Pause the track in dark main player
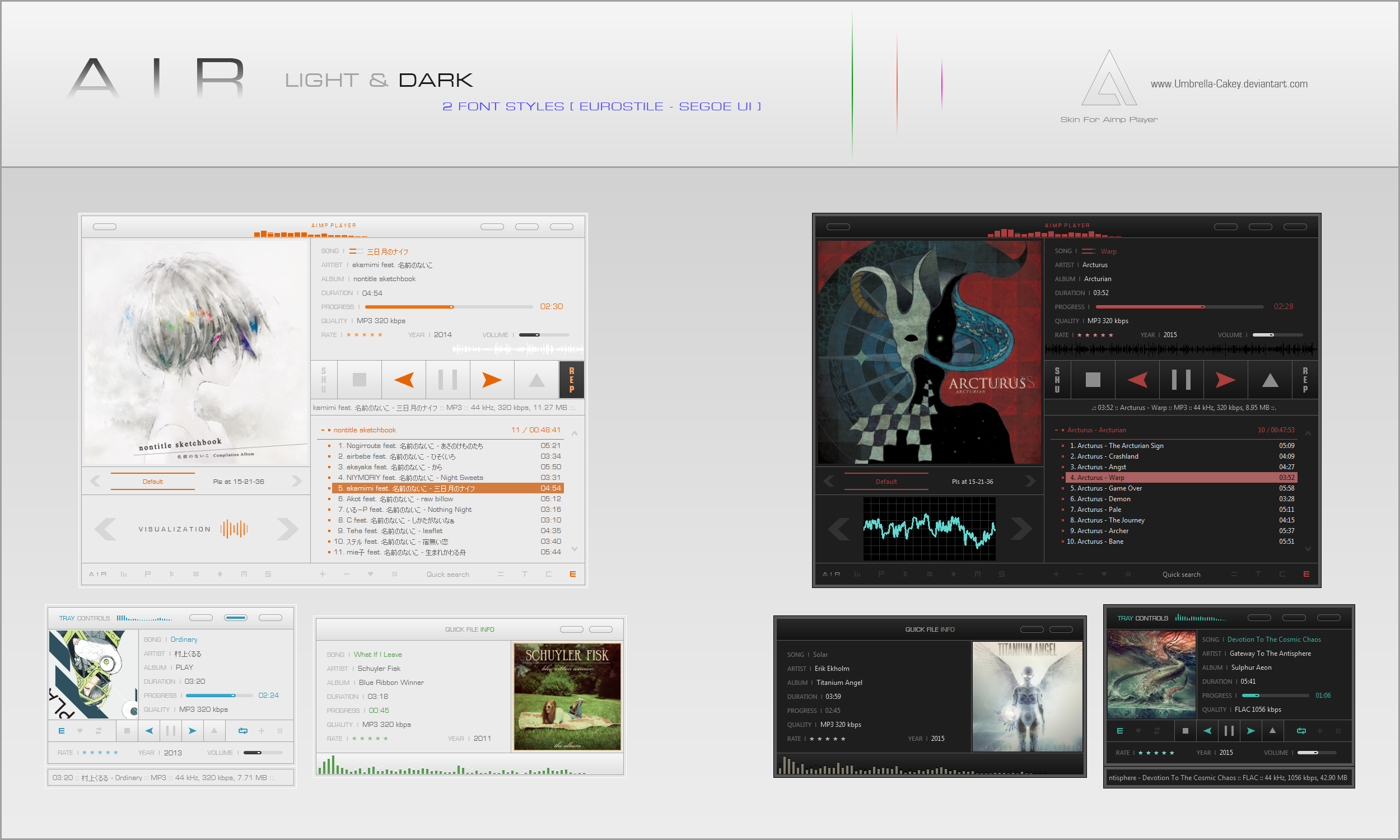This screenshot has height=840, width=1400. coord(1181,379)
